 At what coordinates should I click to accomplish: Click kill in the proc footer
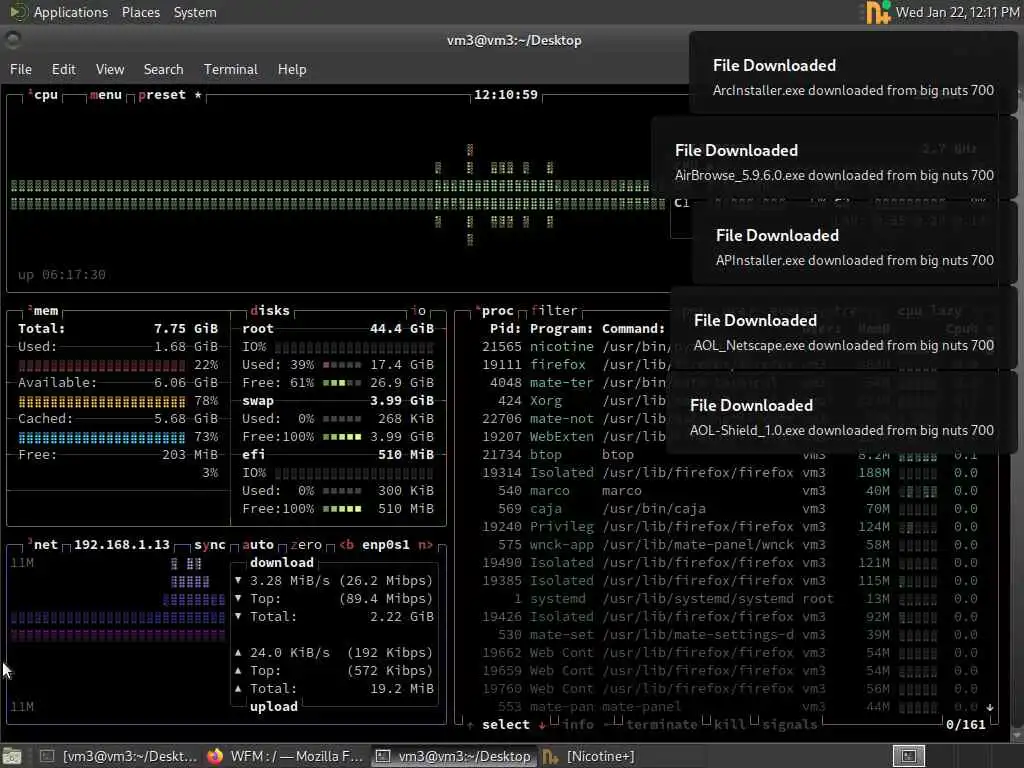click(x=729, y=724)
